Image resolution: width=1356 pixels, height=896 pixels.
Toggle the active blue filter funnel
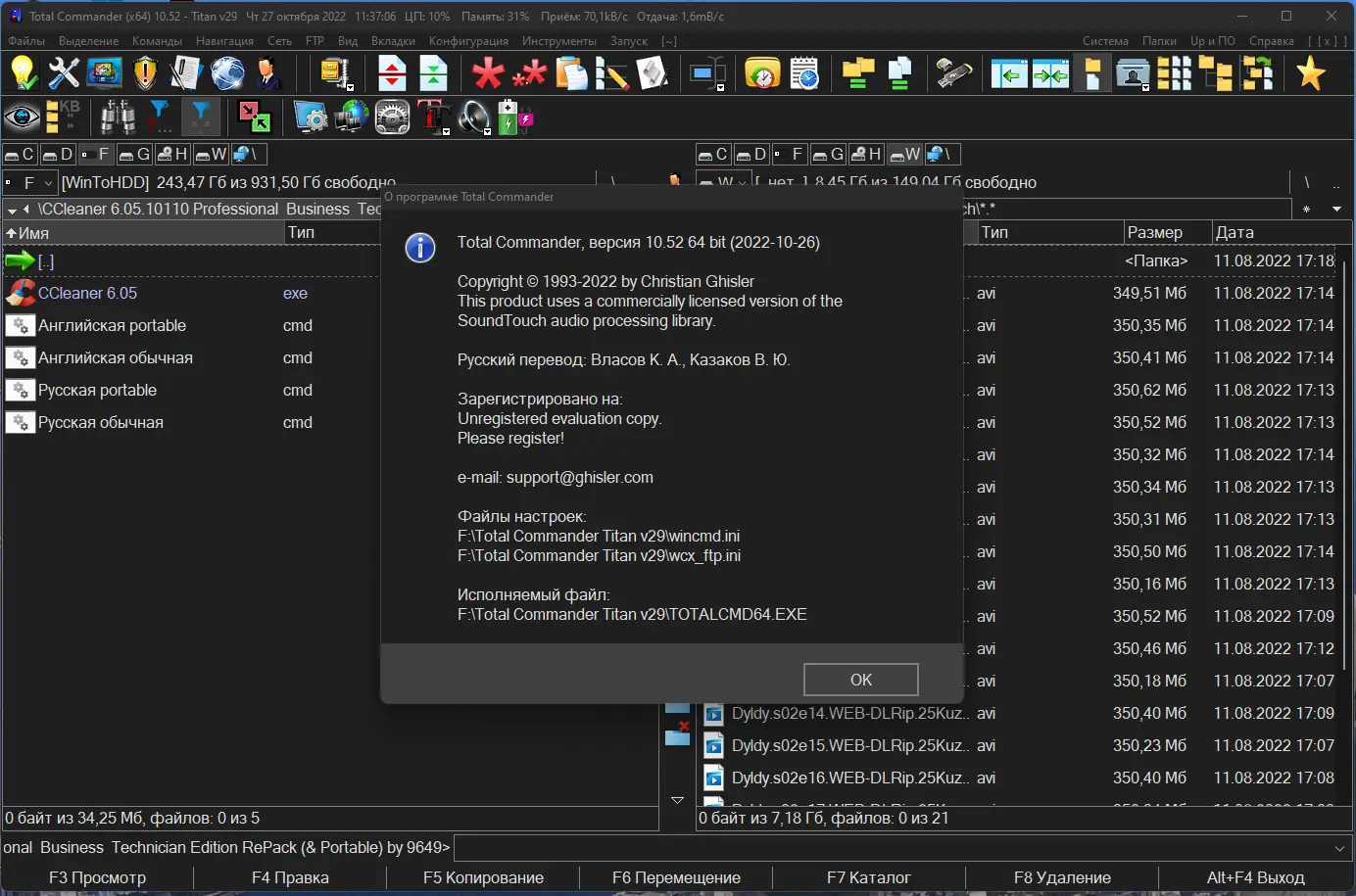[201, 118]
